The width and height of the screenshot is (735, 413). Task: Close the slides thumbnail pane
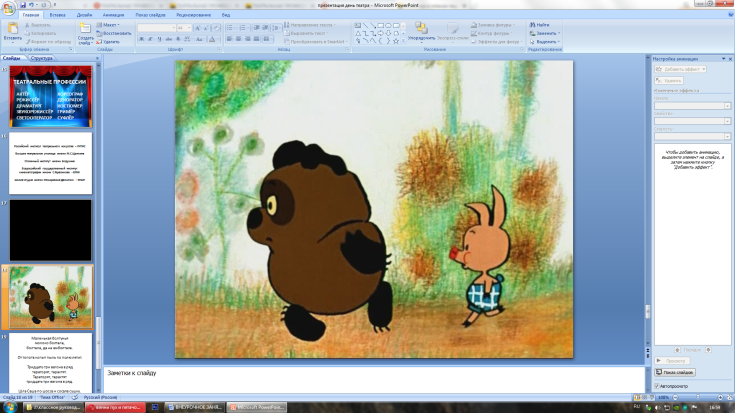coord(95,59)
